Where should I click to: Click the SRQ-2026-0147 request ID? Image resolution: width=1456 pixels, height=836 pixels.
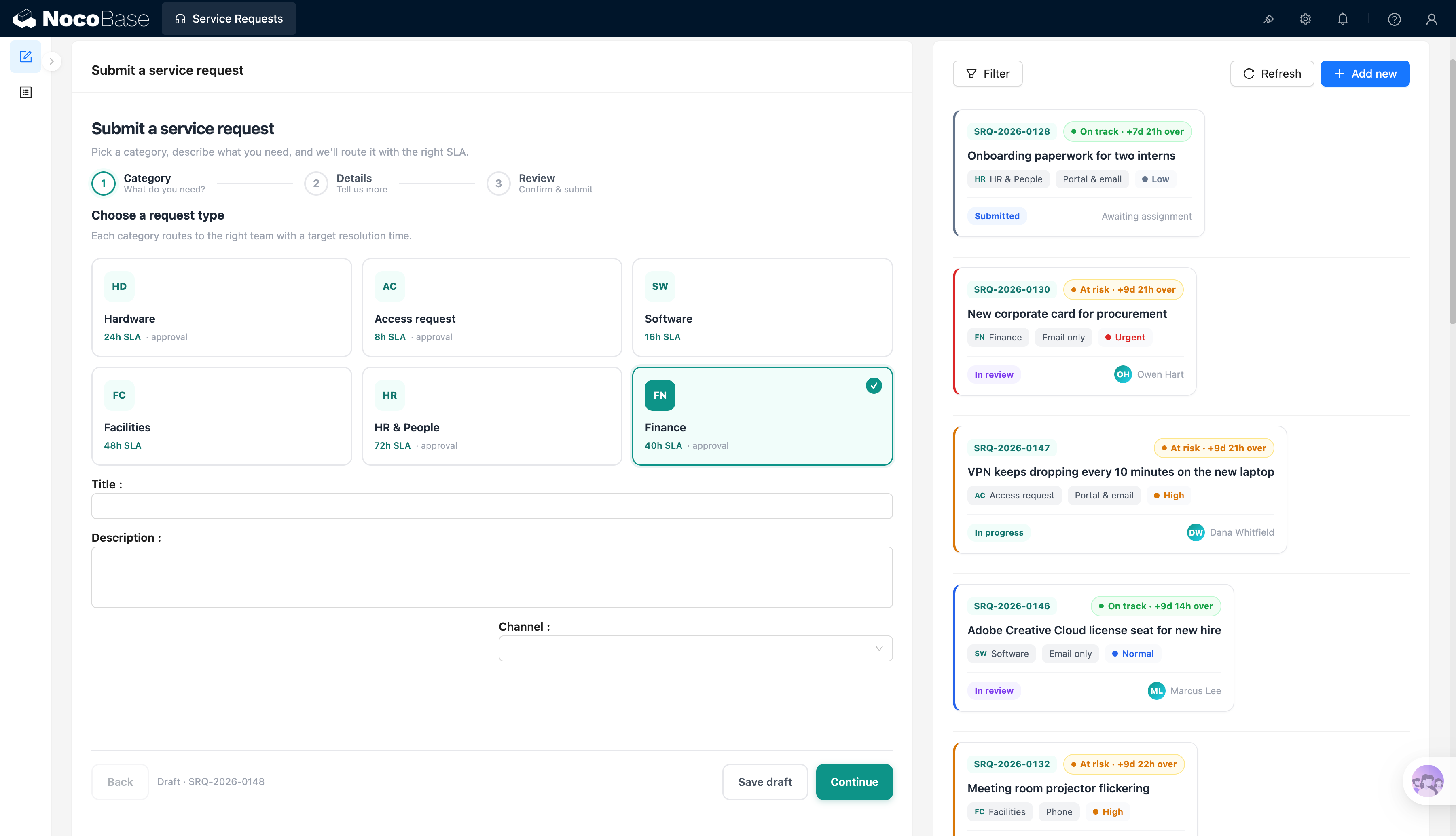[x=1012, y=448]
